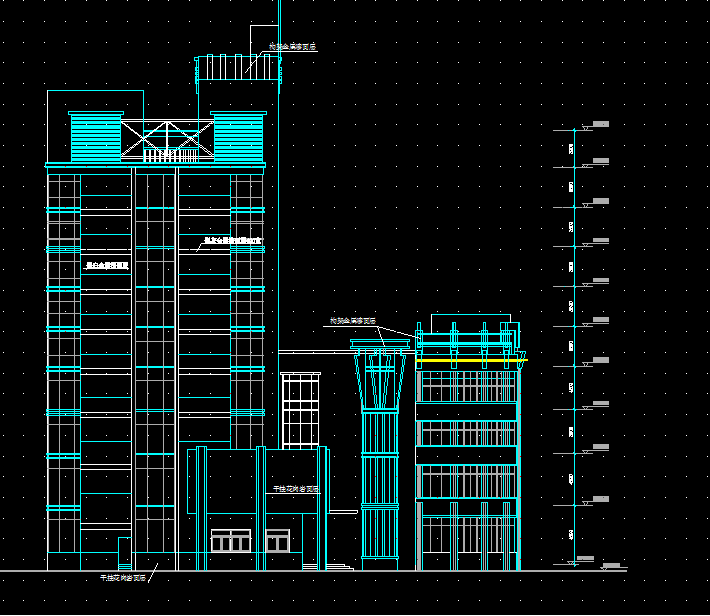Select the annotation text above the cylindrical tower

point(353,321)
